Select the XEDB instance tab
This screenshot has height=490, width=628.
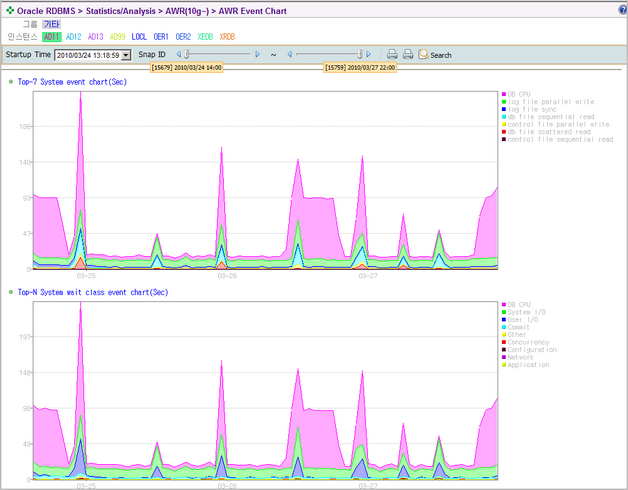[205, 37]
